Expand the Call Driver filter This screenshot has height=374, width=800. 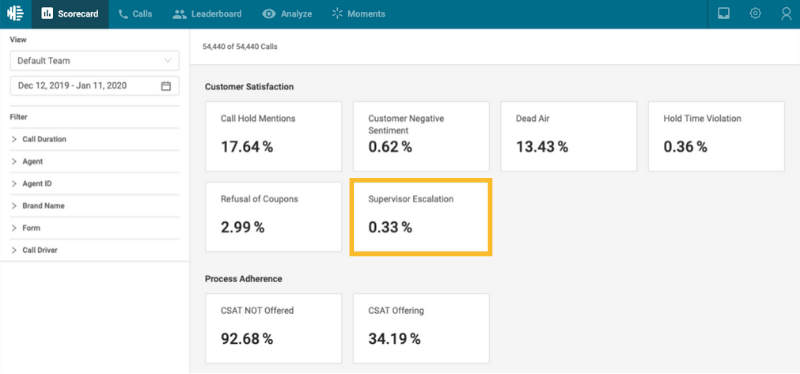tap(94, 250)
